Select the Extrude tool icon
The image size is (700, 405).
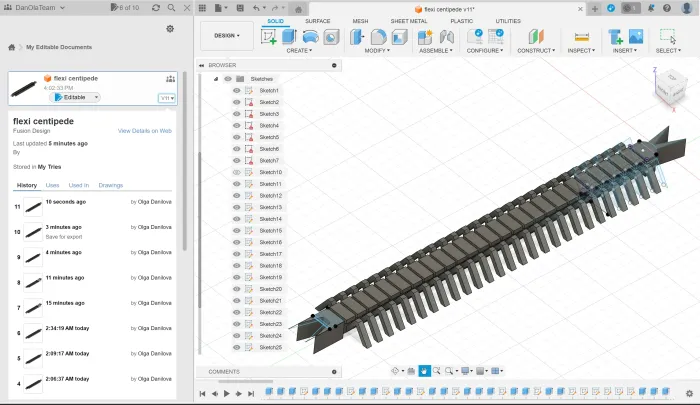289,37
